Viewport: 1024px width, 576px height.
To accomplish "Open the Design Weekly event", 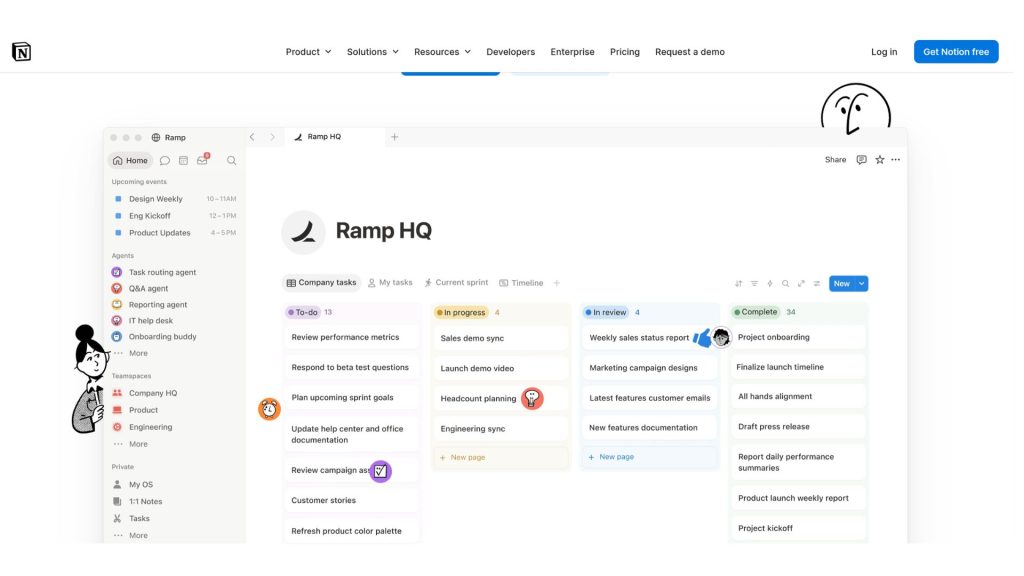I will (174, 199).
